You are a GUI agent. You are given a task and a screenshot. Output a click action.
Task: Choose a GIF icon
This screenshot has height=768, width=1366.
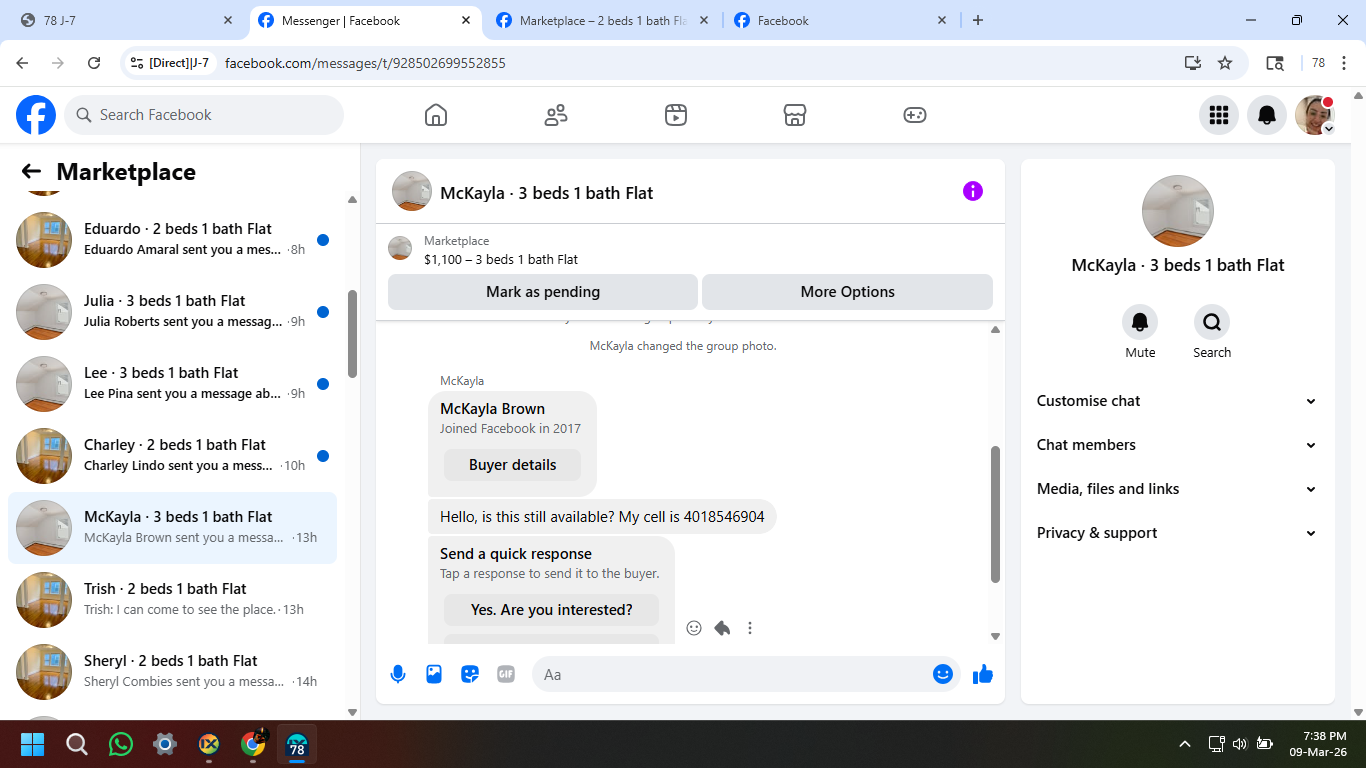click(x=506, y=674)
